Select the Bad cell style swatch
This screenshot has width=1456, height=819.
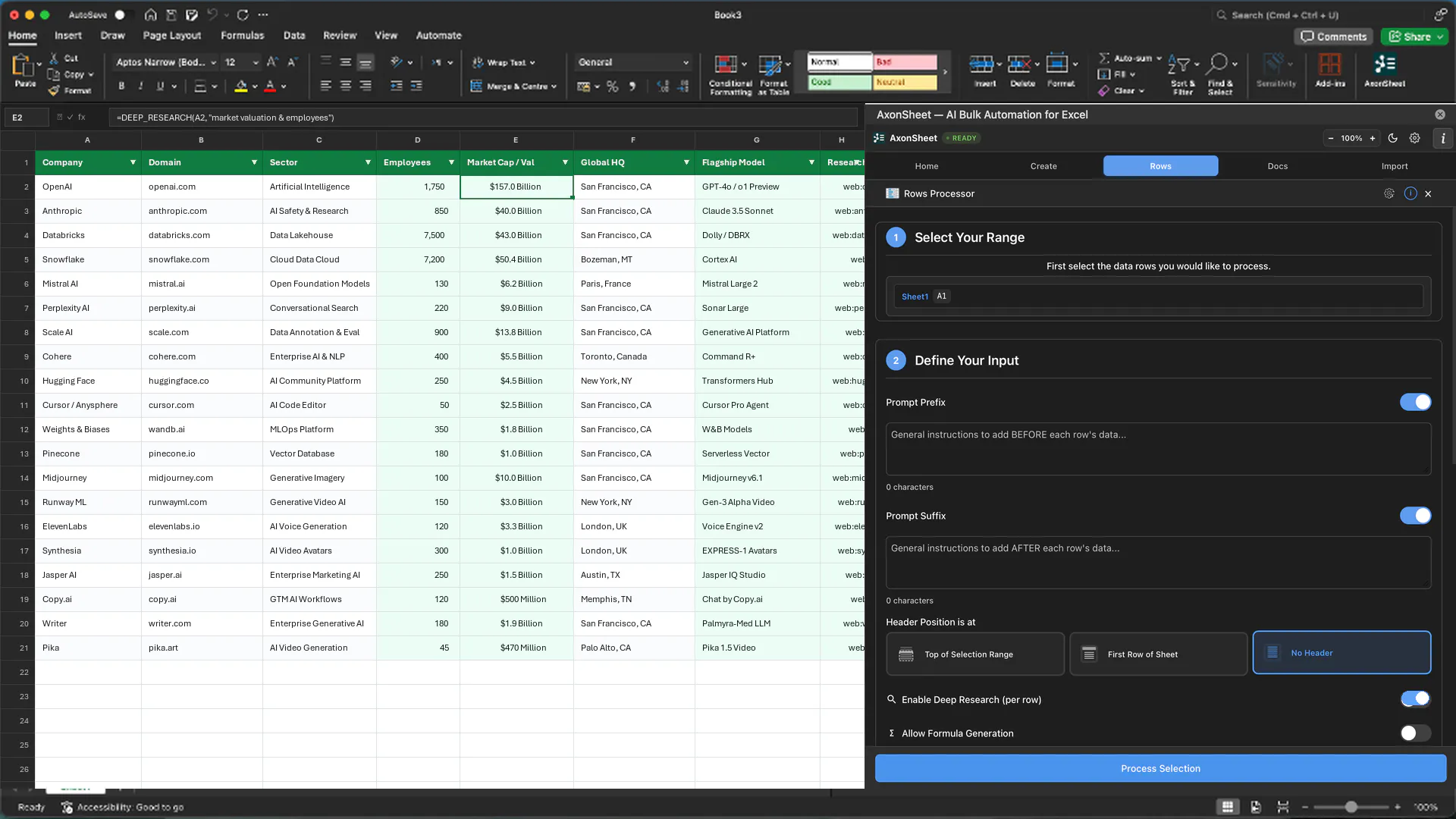905,62
